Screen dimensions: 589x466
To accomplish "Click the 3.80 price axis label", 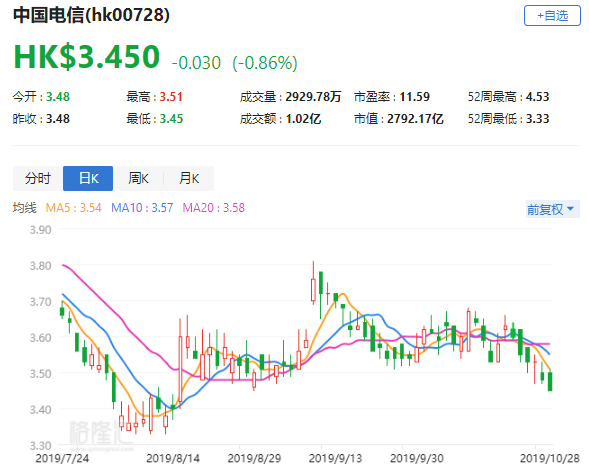I will 41,266.
